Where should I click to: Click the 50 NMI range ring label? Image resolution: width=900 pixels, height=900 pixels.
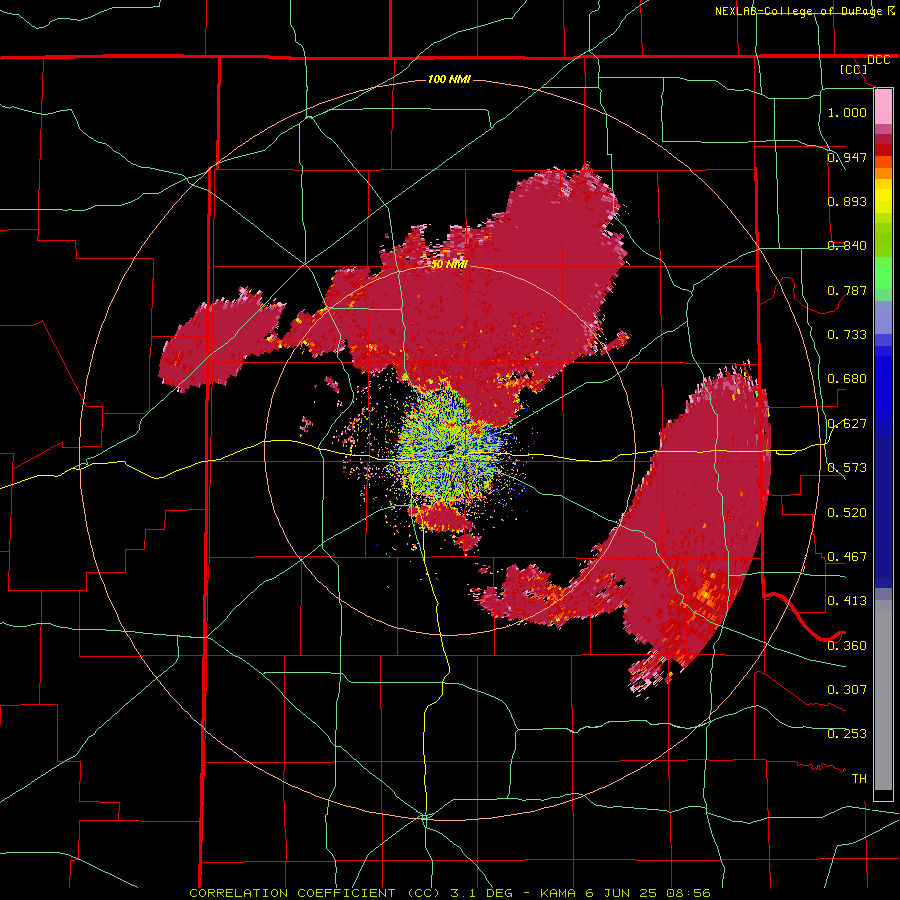[x=449, y=265]
